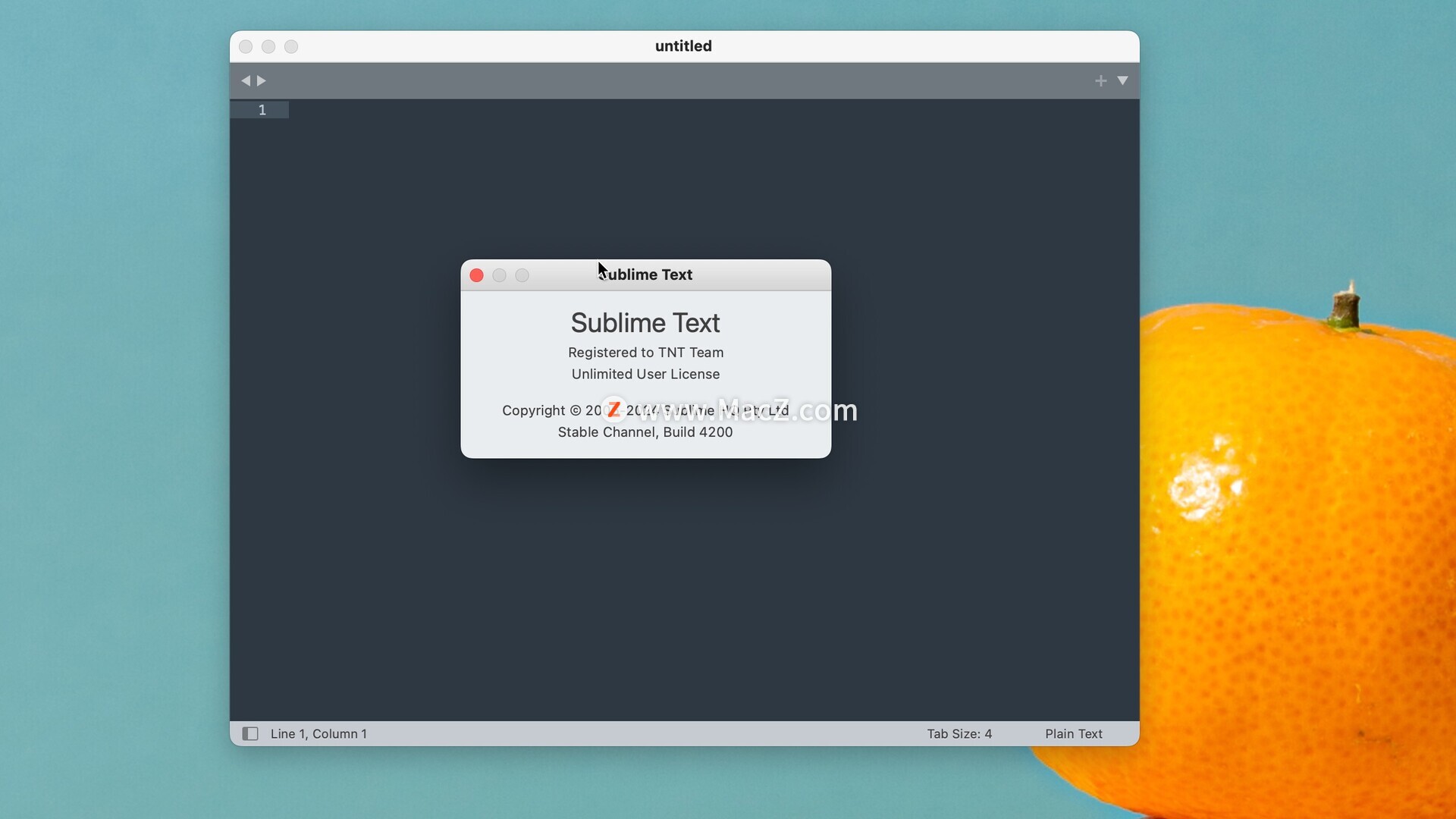
Task: Close the Sublime Text about dialog
Action: click(476, 275)
